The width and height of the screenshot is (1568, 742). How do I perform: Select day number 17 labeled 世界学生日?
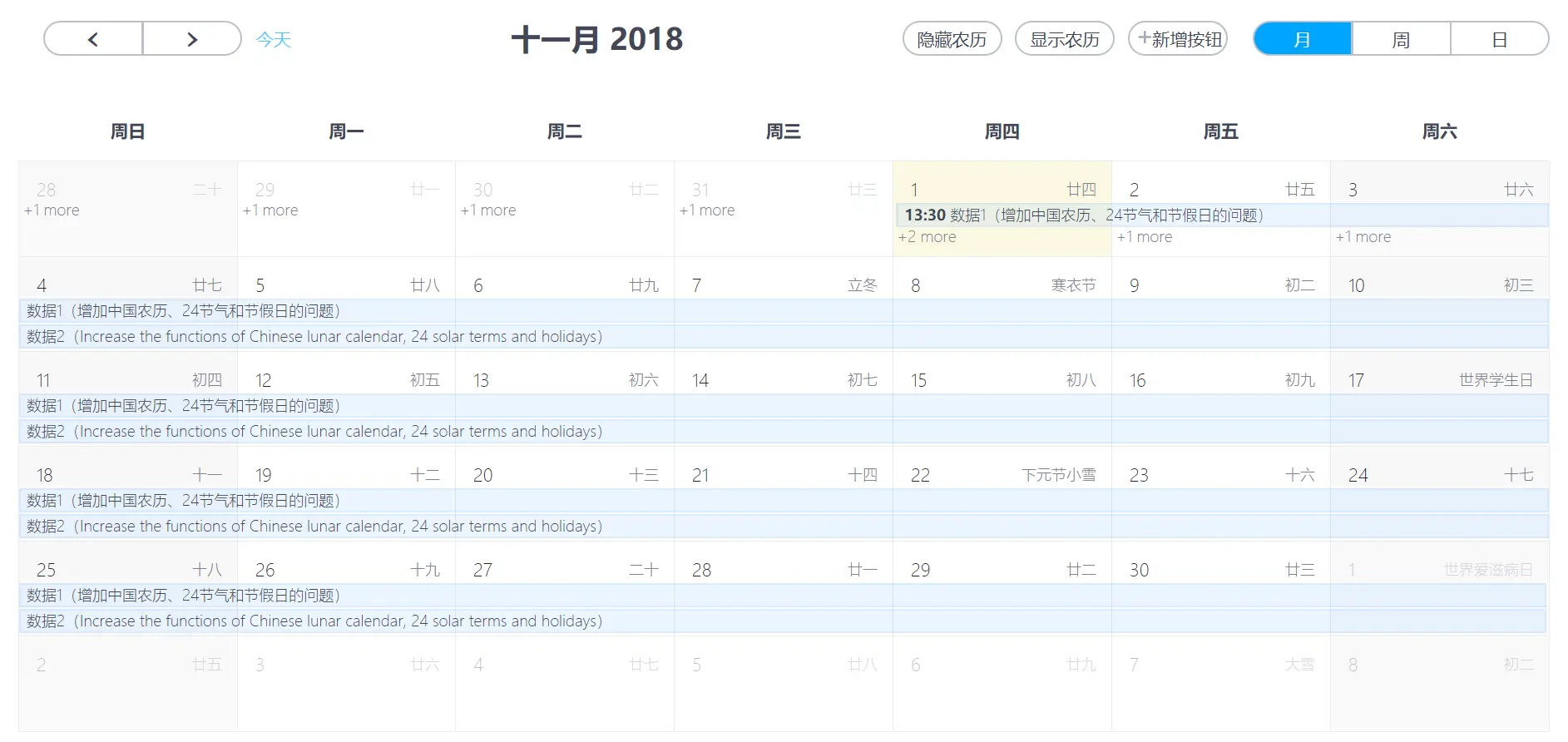pos(1356,381)
